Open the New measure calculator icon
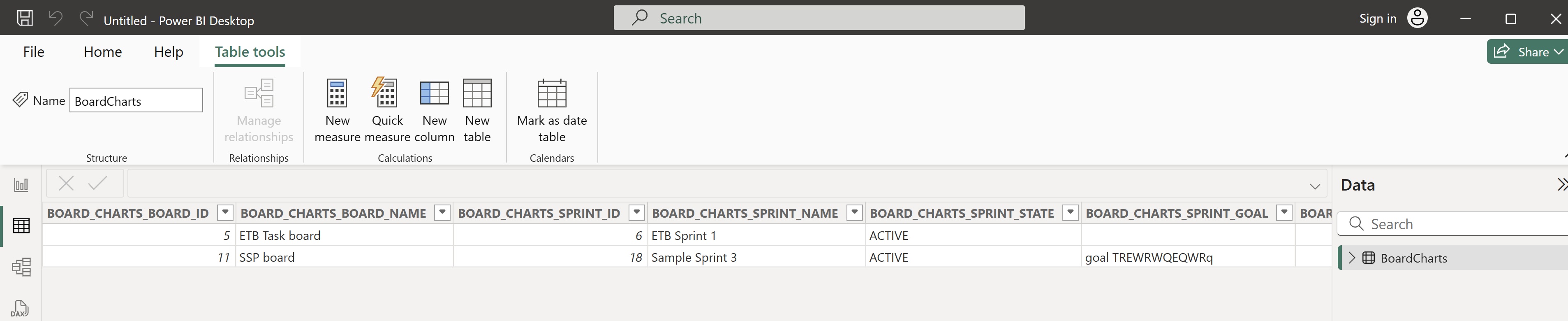The height and width of the screenshot is (321, 1568). pos(337,93)
